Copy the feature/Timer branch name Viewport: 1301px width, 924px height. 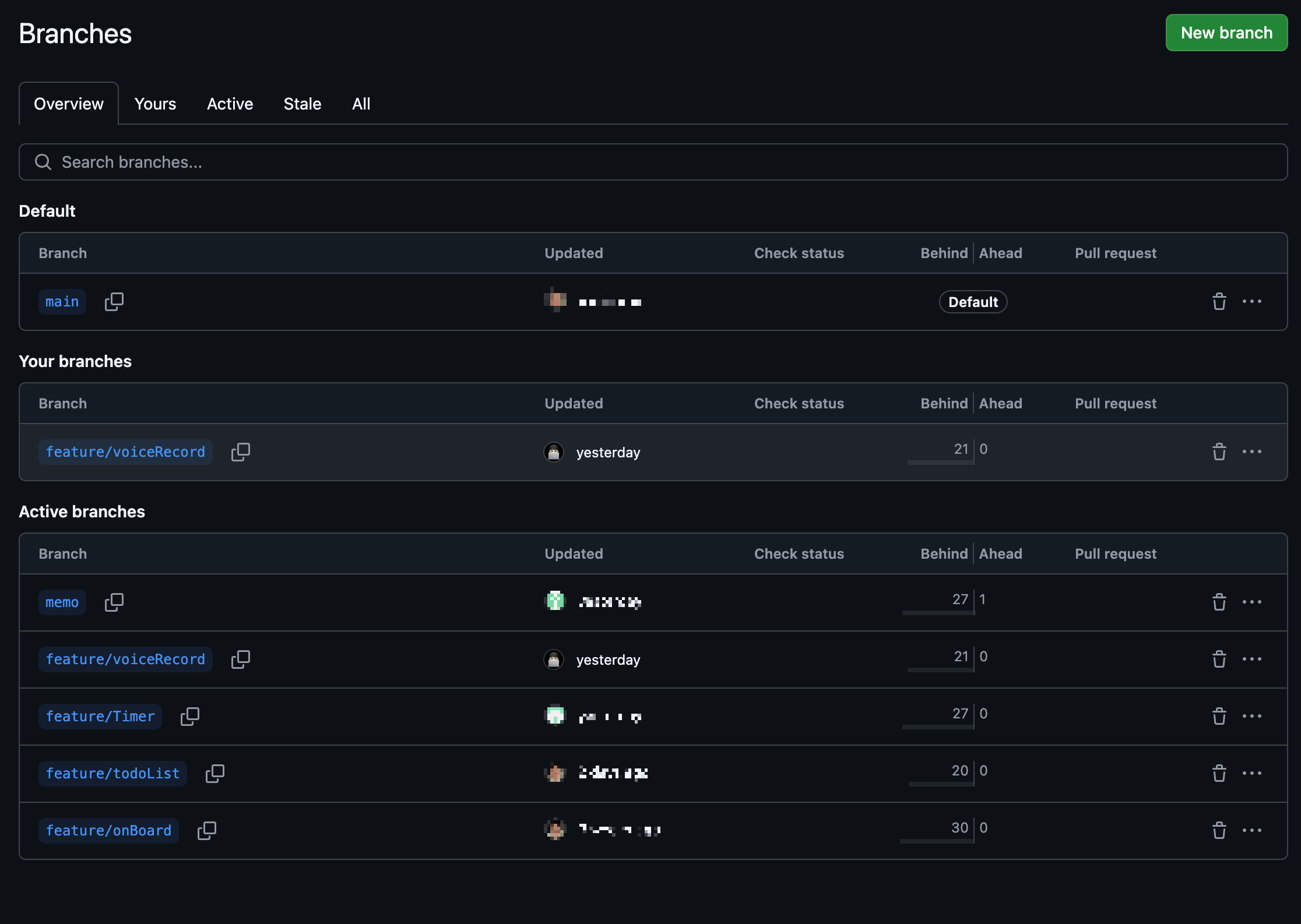pyautogui.click(x=189, y=716)
